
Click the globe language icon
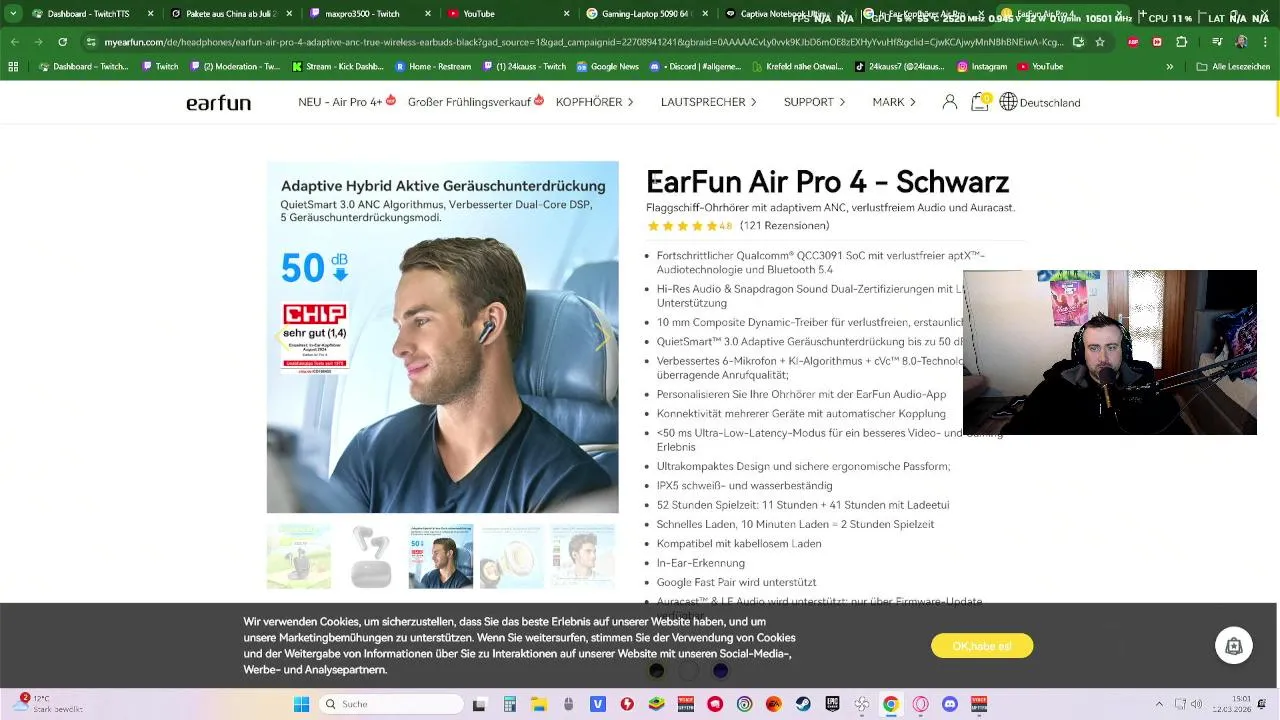(1008, 102)
